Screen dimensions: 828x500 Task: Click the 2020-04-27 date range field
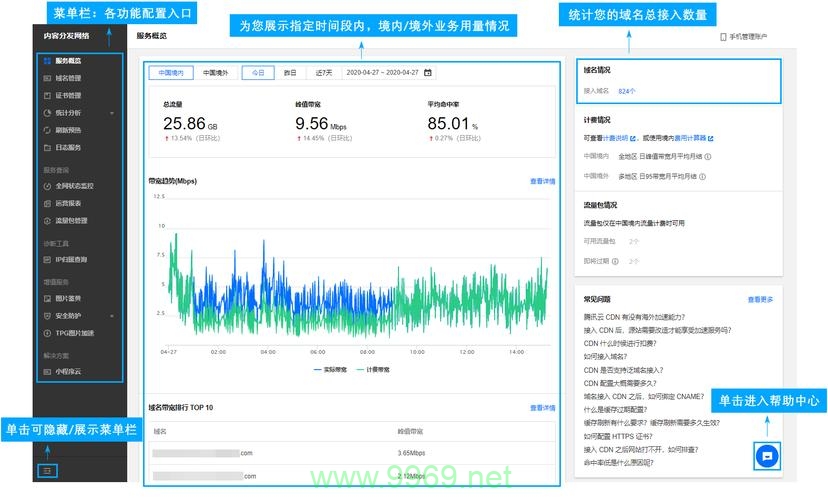point(389,73)
